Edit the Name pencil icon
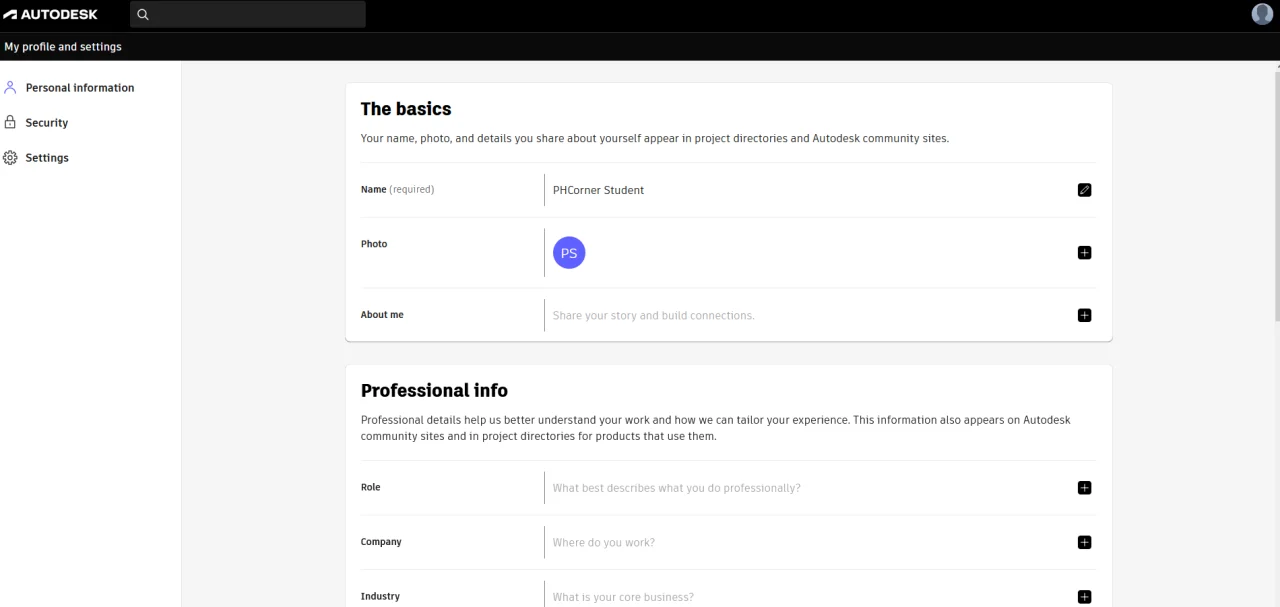 pos(1084,190)
